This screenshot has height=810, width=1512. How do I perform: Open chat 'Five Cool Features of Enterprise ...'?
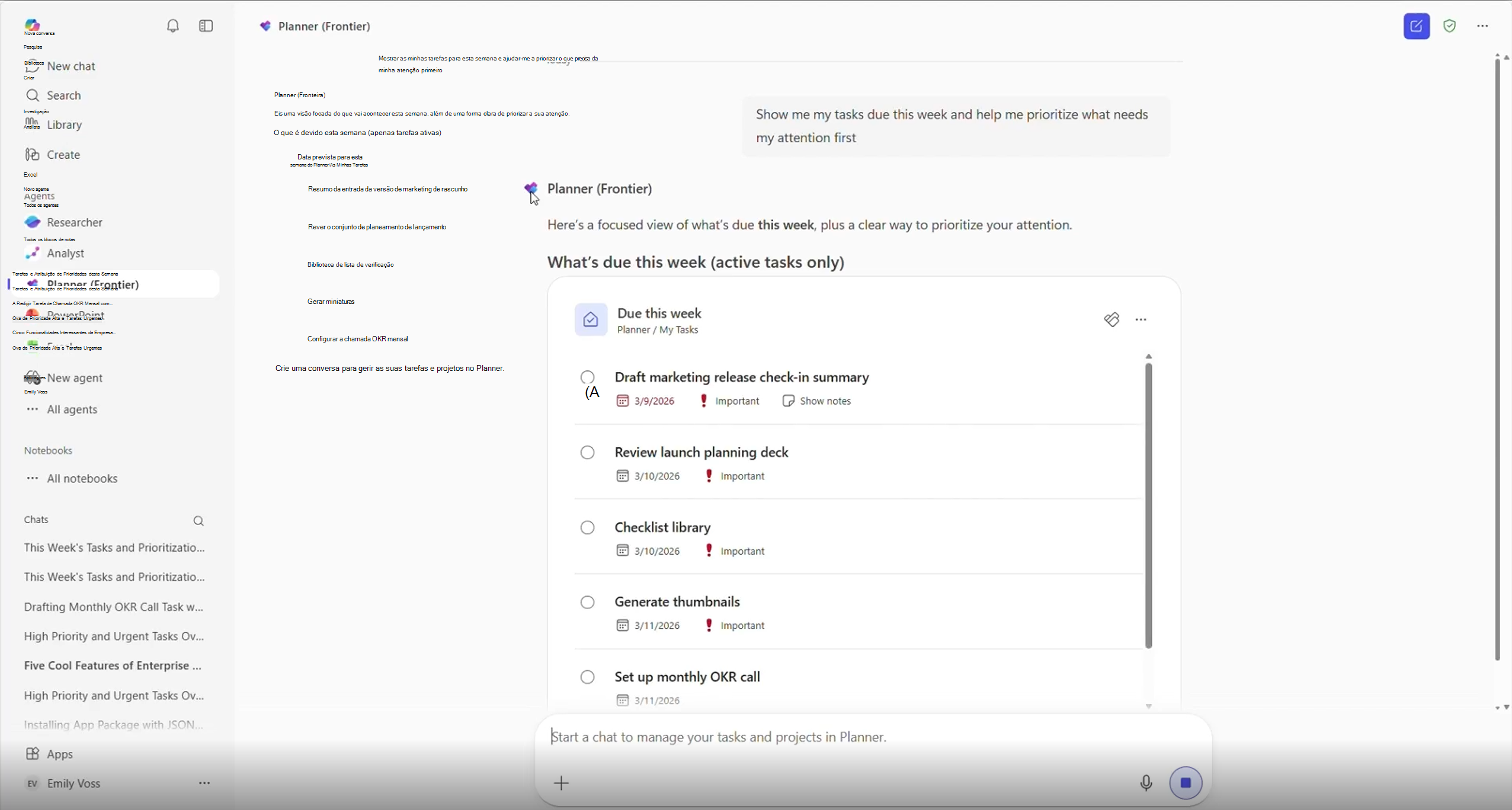point(113,665)
